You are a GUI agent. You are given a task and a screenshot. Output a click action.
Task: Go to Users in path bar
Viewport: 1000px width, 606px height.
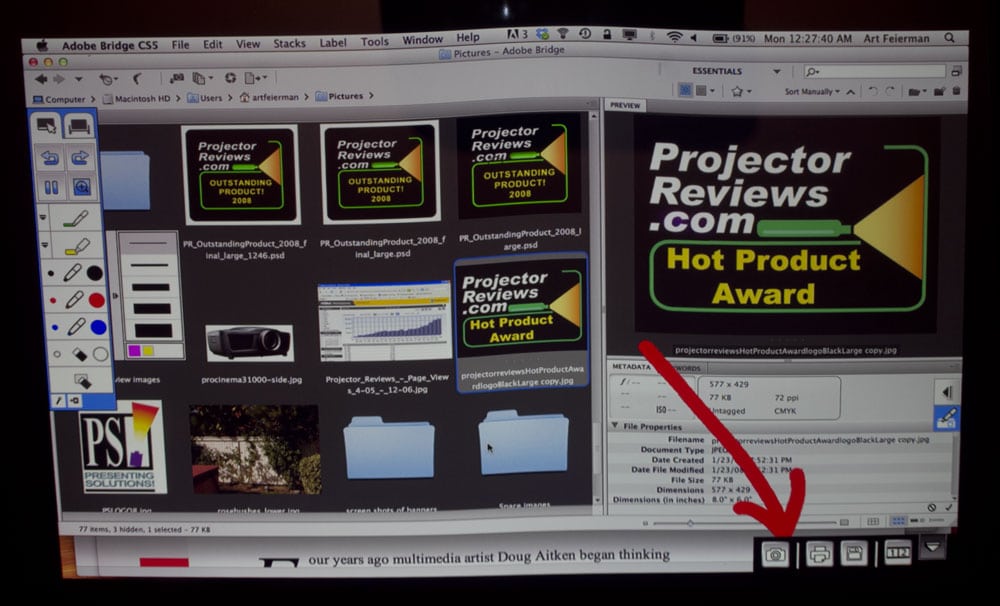(x=205, y=98)
